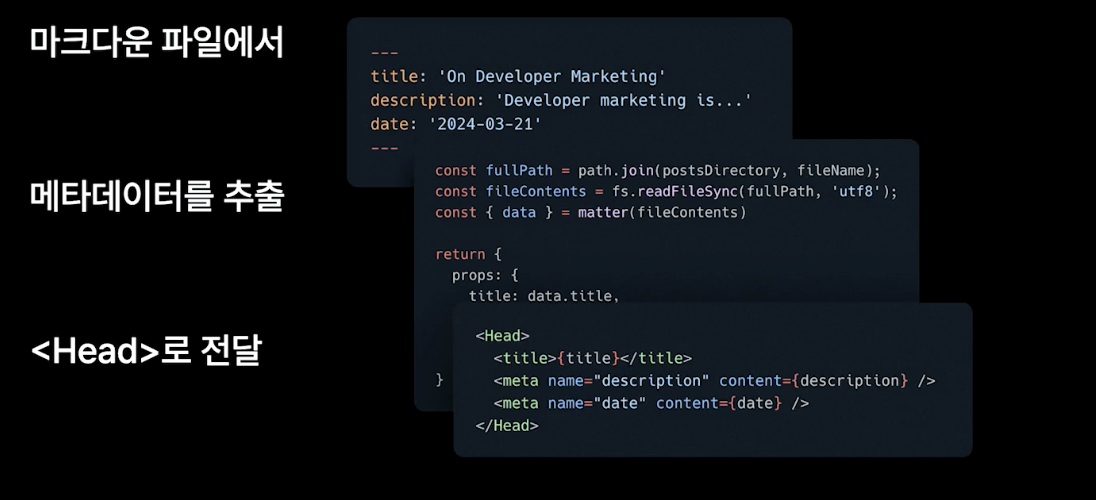1096x500 pixels.
Task: Click the const fileContents readFileSync line
Action: [665, 191]
